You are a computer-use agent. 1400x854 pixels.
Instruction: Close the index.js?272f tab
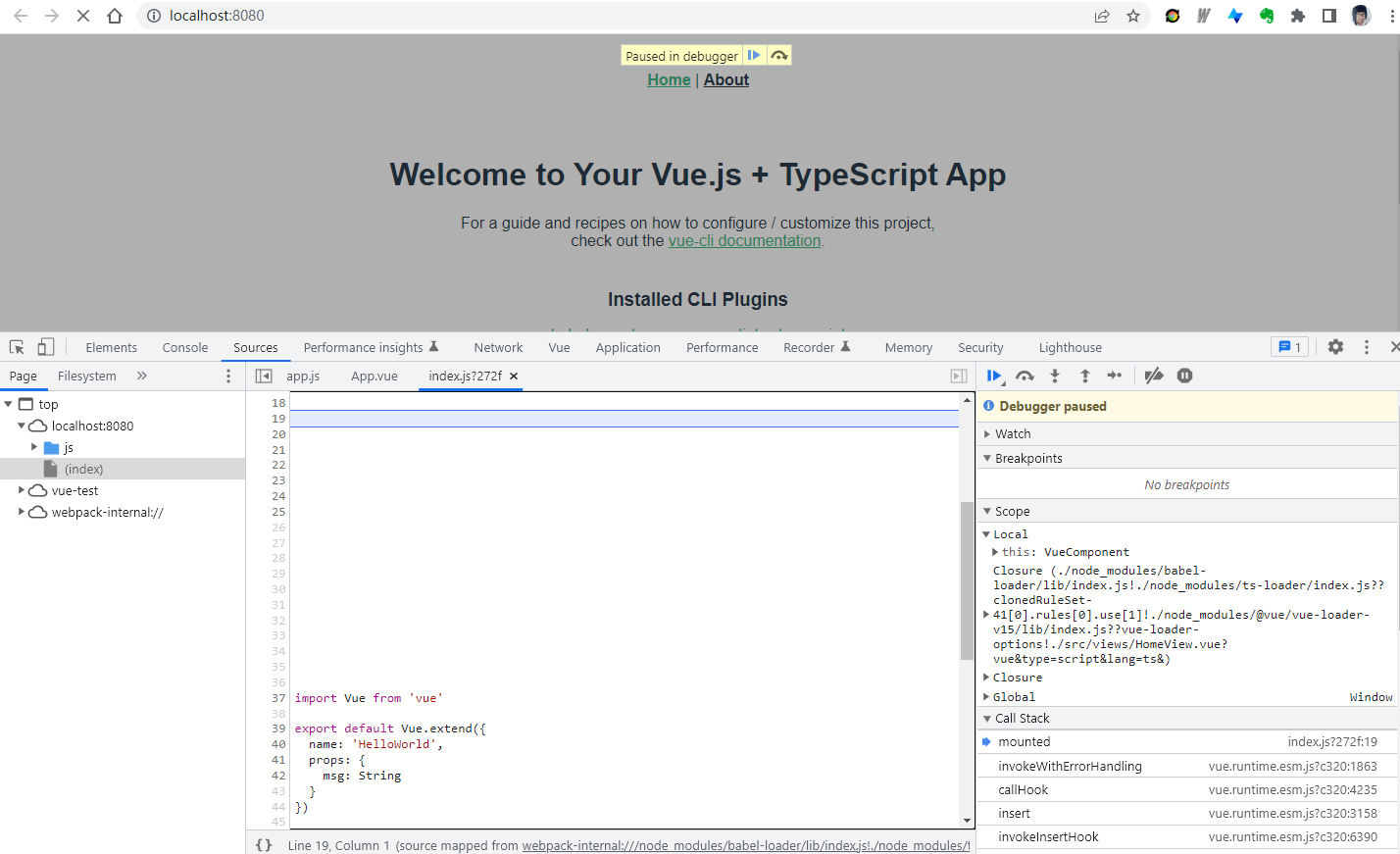pos(514,376)
